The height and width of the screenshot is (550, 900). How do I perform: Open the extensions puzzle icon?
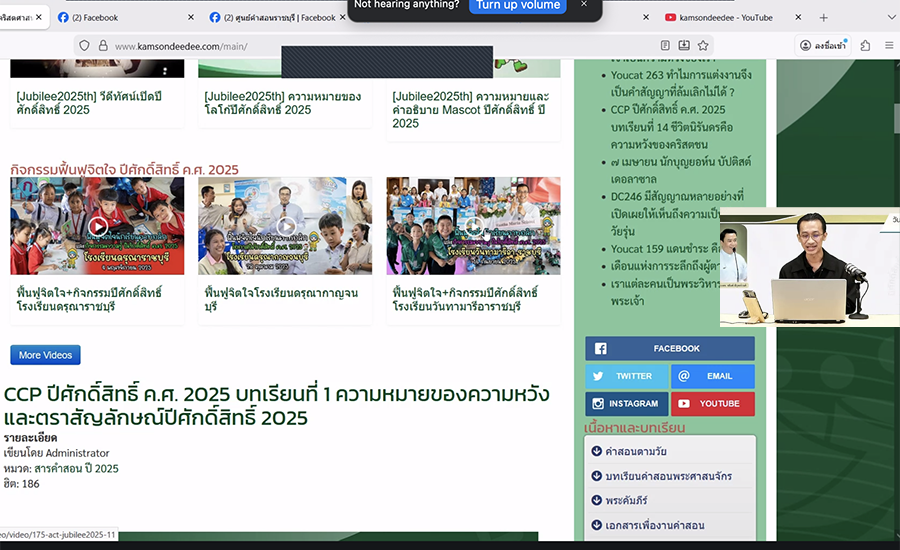click(865, 46)
